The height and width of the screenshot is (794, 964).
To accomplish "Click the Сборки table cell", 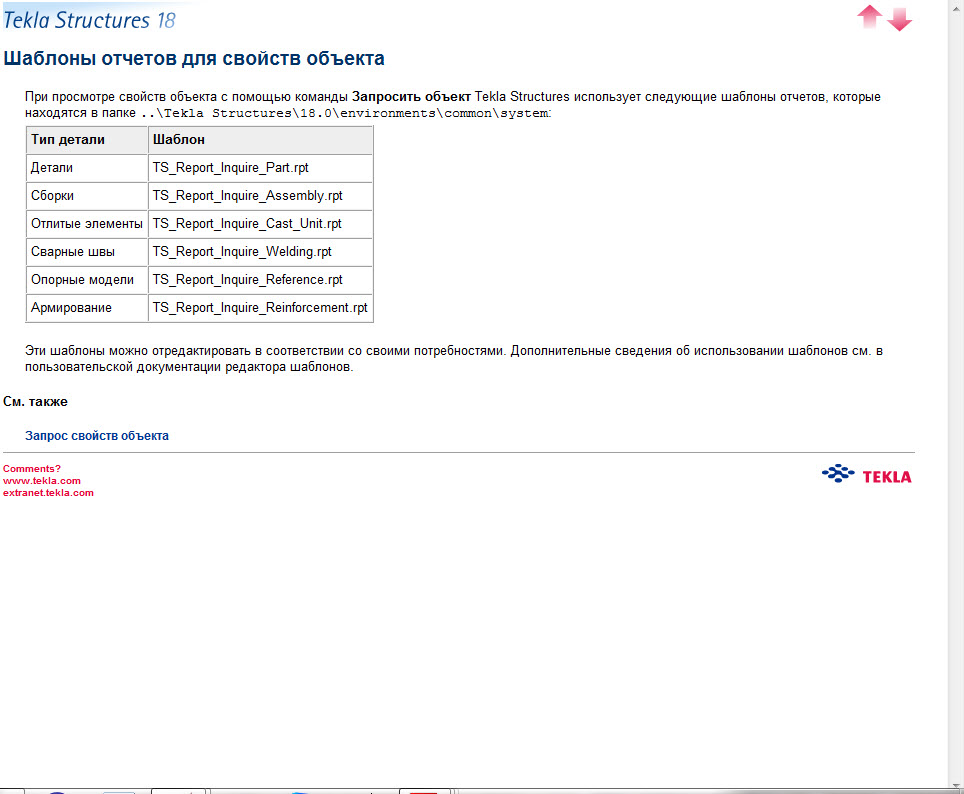I will pos(87,196).
